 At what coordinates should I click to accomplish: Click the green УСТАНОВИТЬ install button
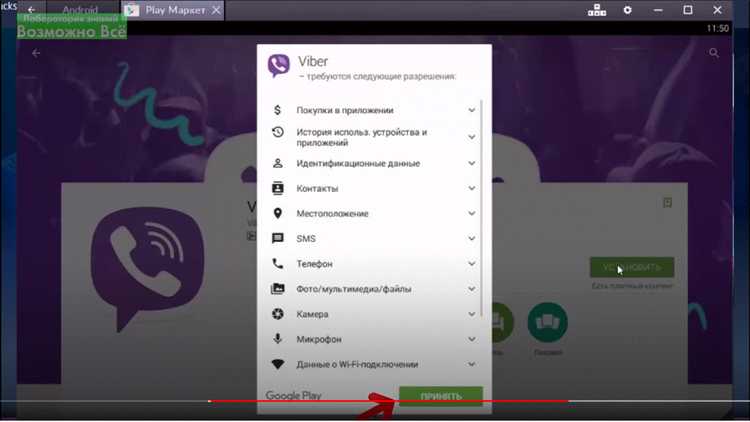pos(632,267)
